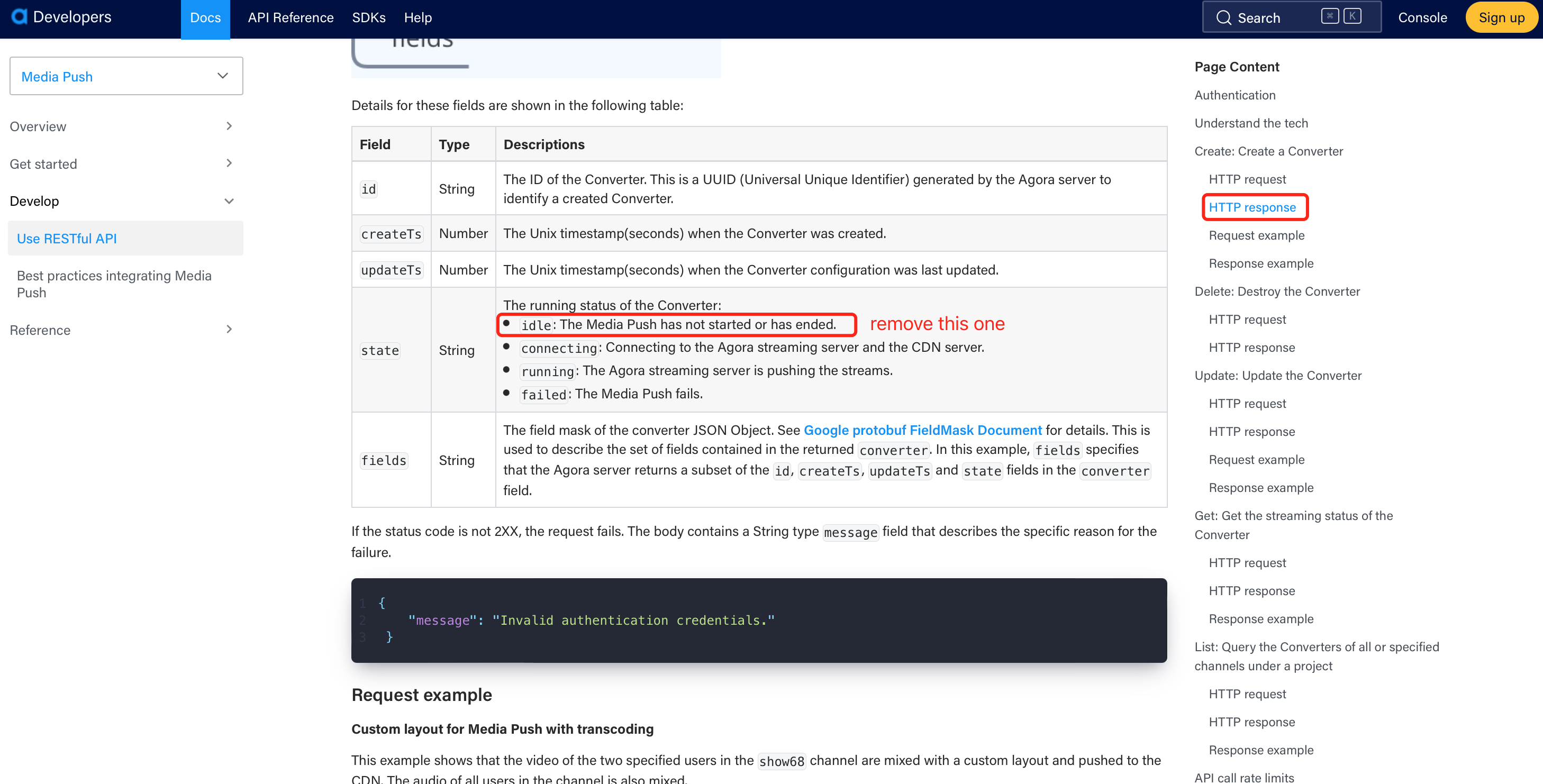Open the Help menu
The width and height of the screenshot is (1543, 784).
click(417, 17)
